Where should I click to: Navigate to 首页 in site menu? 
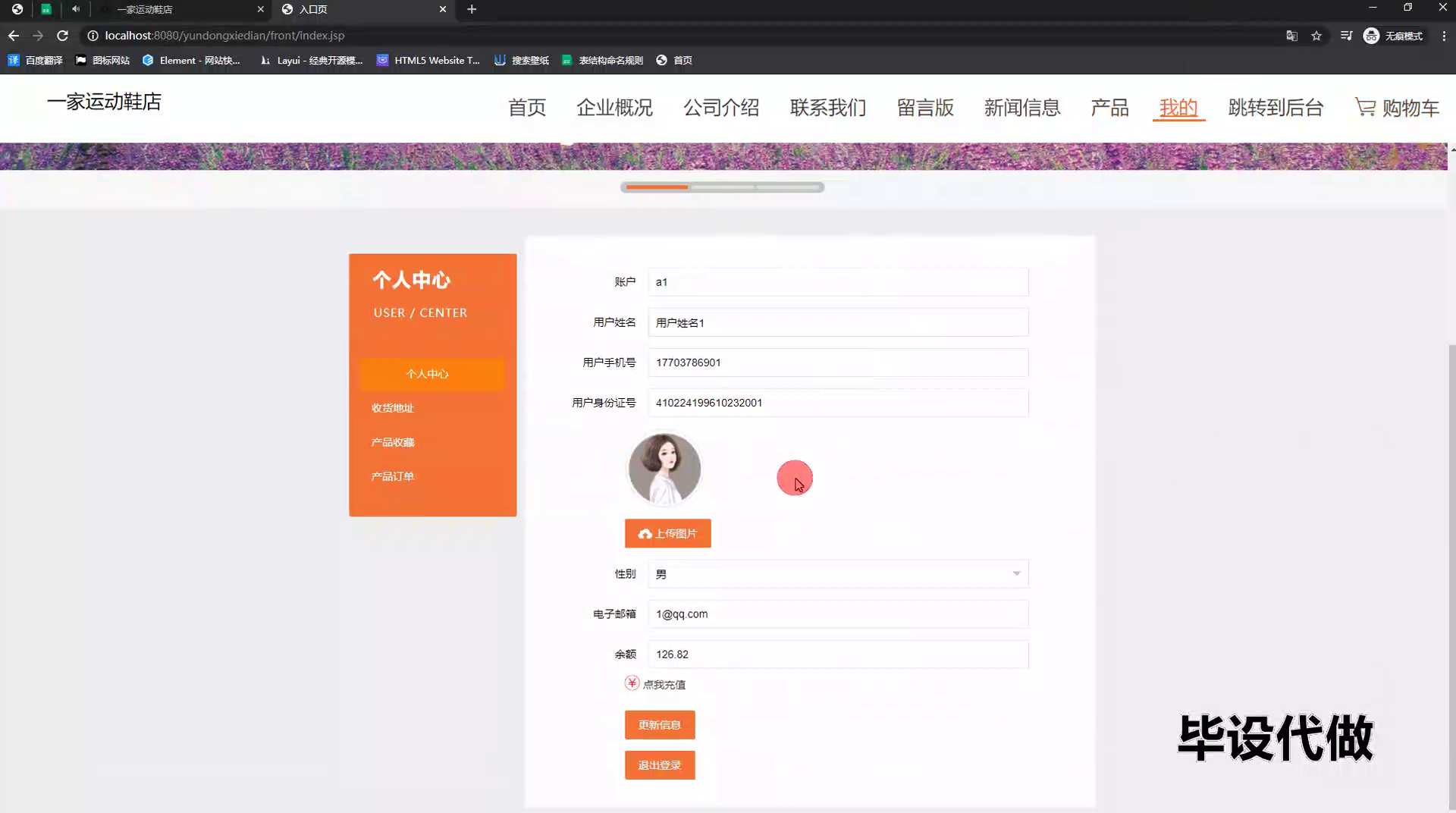click(x=527, y=108)
